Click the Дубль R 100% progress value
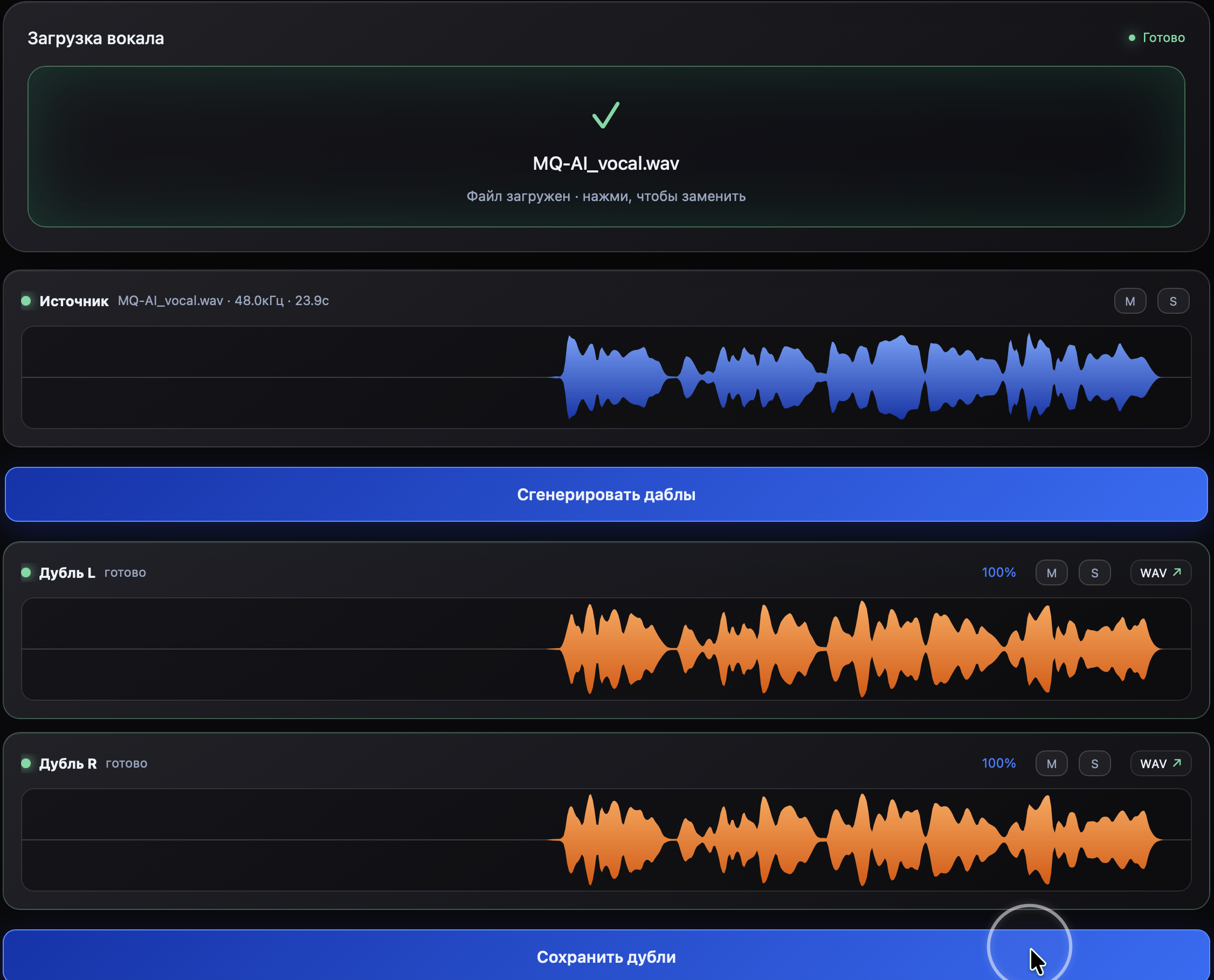Screen dimensions: 1214x980 click(998, 763)
